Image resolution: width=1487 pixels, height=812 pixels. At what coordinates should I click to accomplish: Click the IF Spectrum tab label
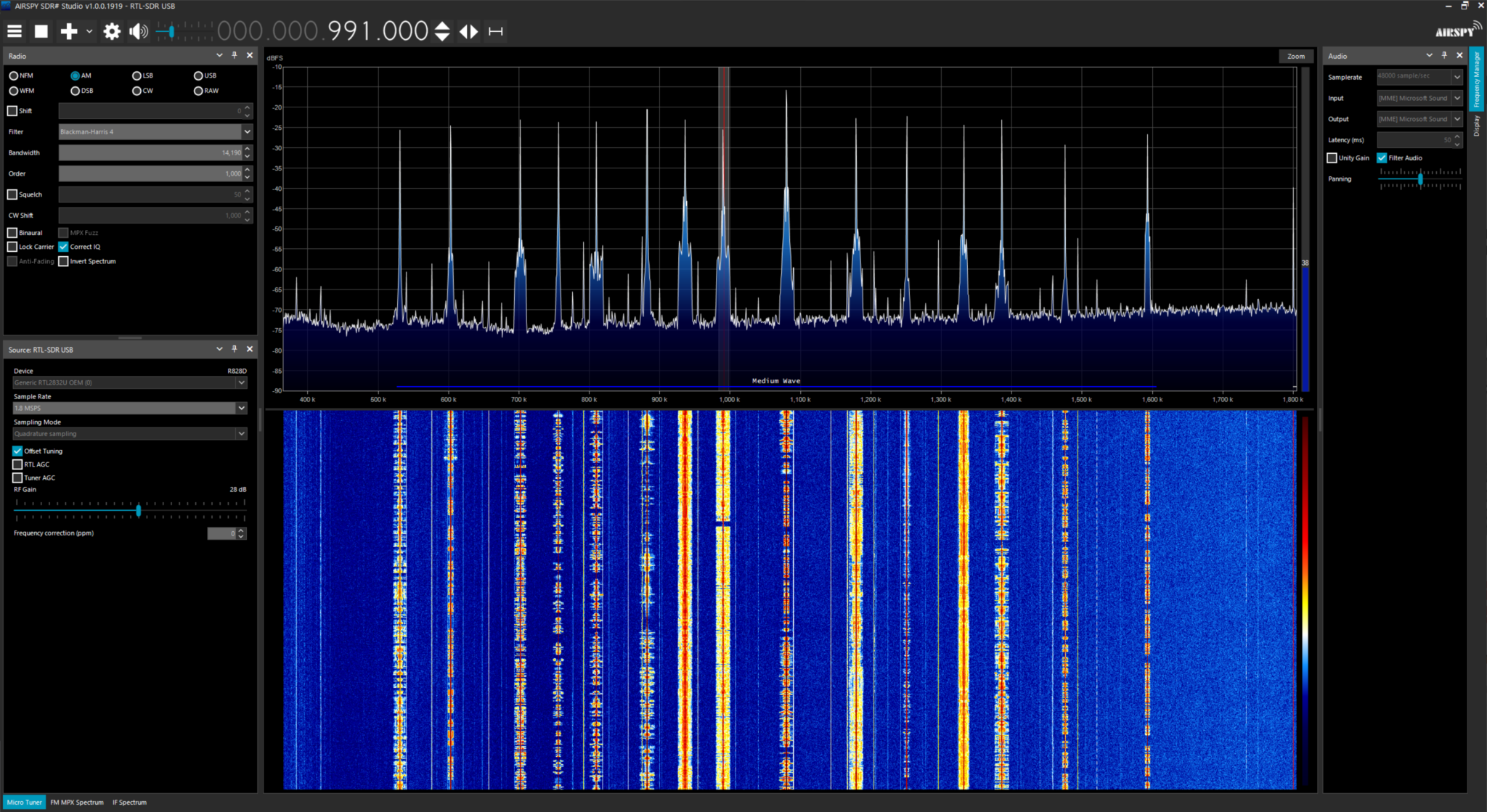[x=129, y=802]
